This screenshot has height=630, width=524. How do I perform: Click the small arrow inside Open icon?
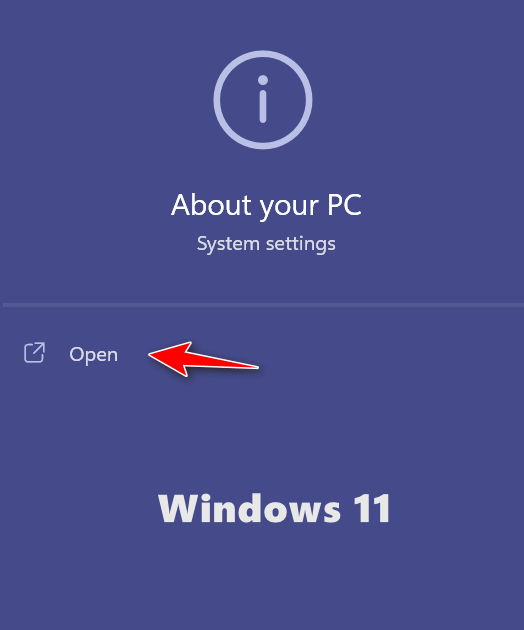(x=39, y=349)
